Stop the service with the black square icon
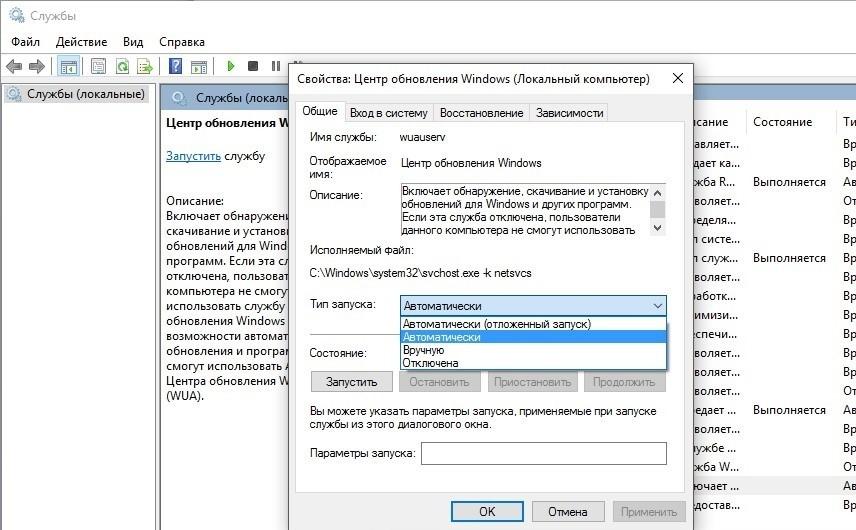 click(x=253, y=66)
